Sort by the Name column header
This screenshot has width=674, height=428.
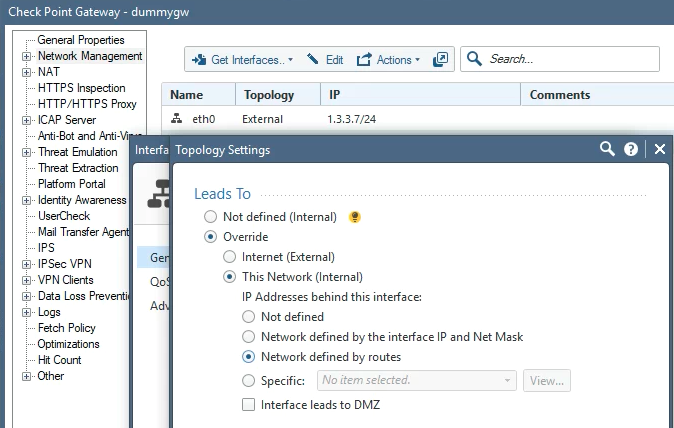[199, 95]
